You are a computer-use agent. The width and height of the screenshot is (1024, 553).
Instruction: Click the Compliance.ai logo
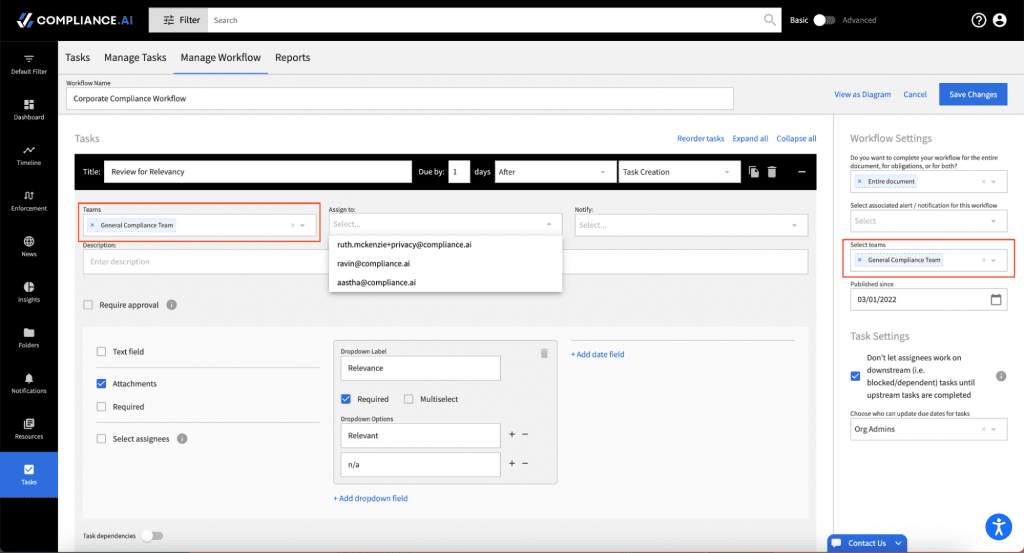[74, 20]
